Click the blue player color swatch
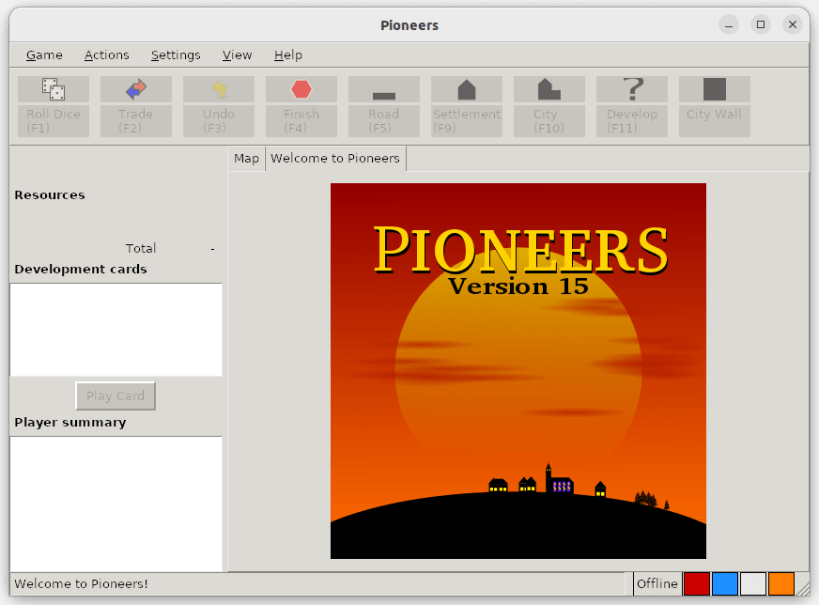Screen dimensions: 819x605 (x=725, y=584)
